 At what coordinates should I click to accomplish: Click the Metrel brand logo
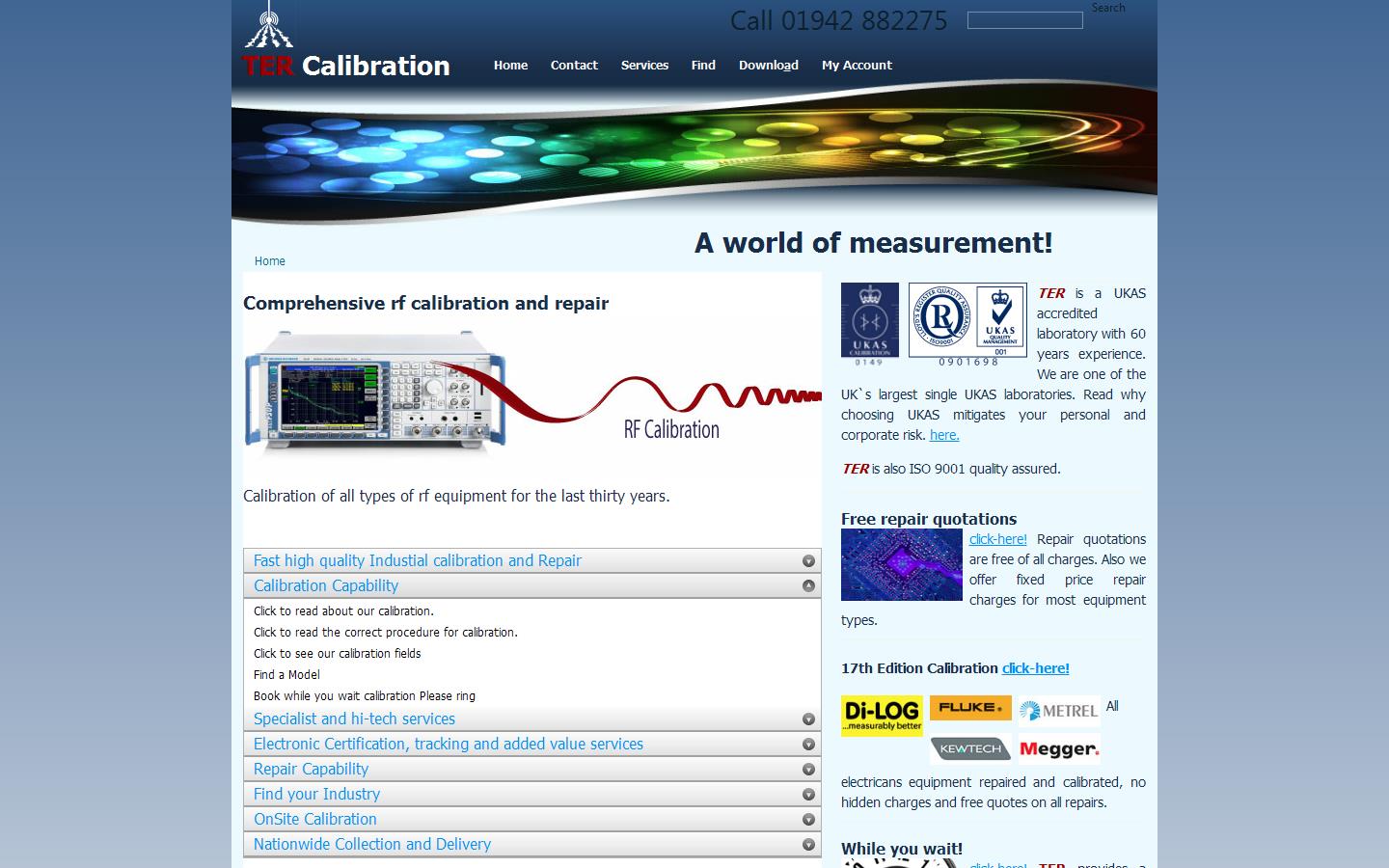click(1059, 711)
